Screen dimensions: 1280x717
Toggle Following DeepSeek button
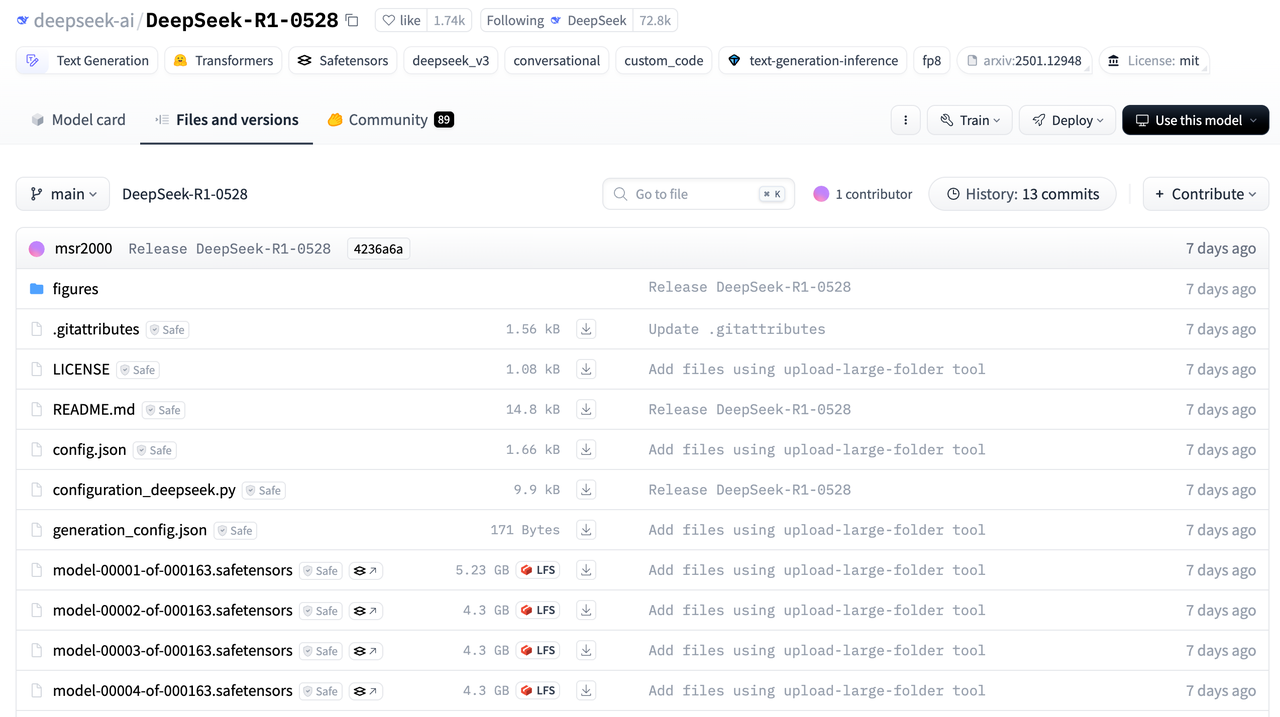tap(557, 20)
